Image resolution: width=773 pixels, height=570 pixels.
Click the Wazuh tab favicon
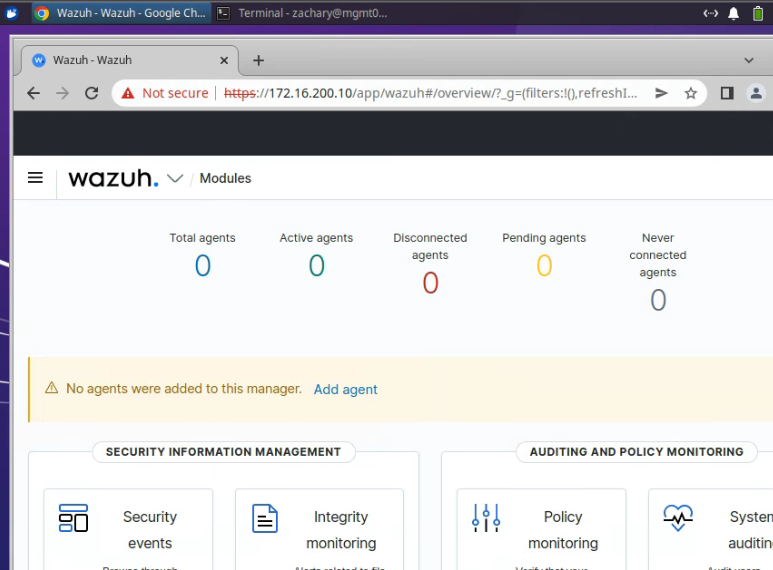coord(39,60)
